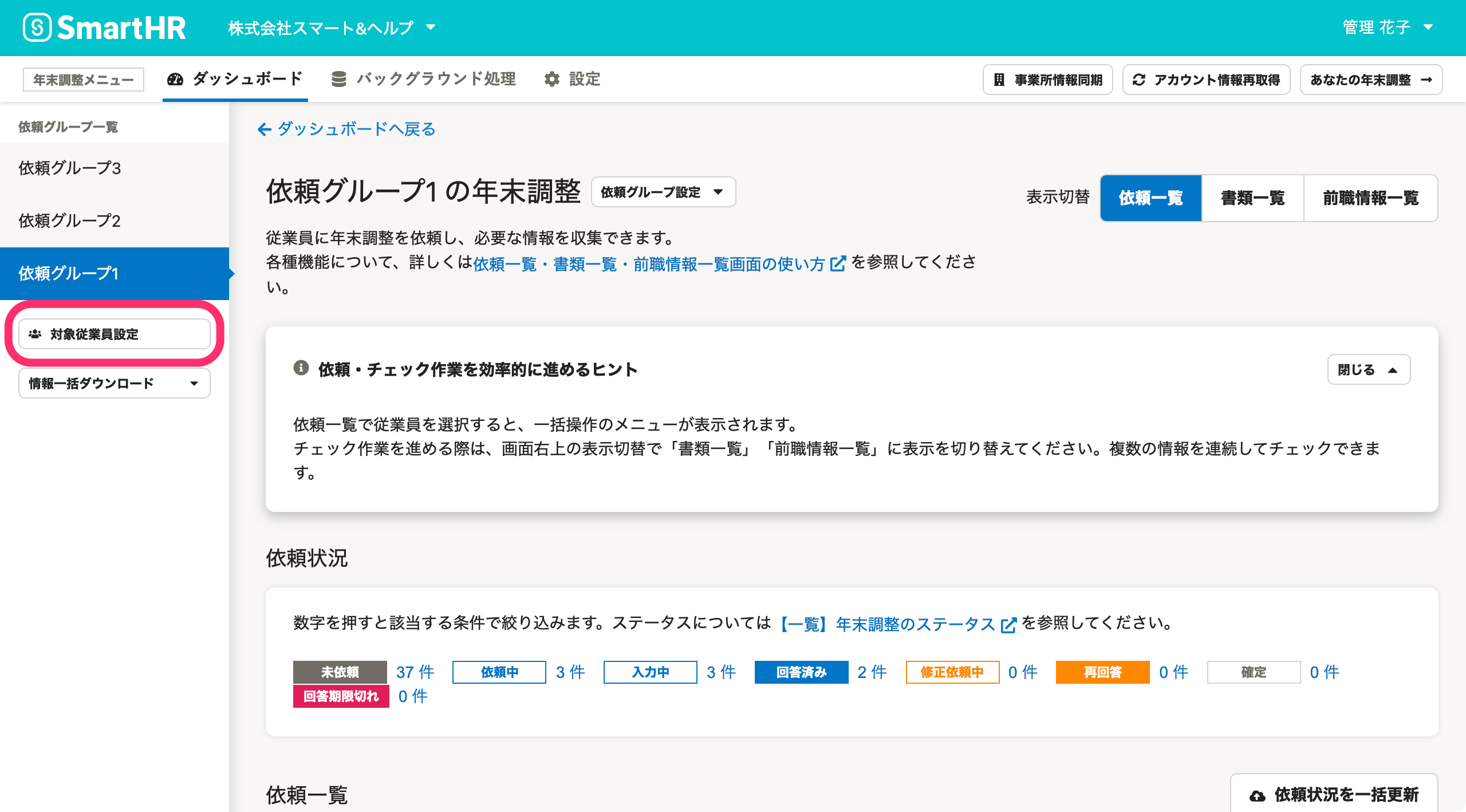Filter by 未依頼 count 37 件
This screenshot has width=1466, height=812.
(415, 672)
